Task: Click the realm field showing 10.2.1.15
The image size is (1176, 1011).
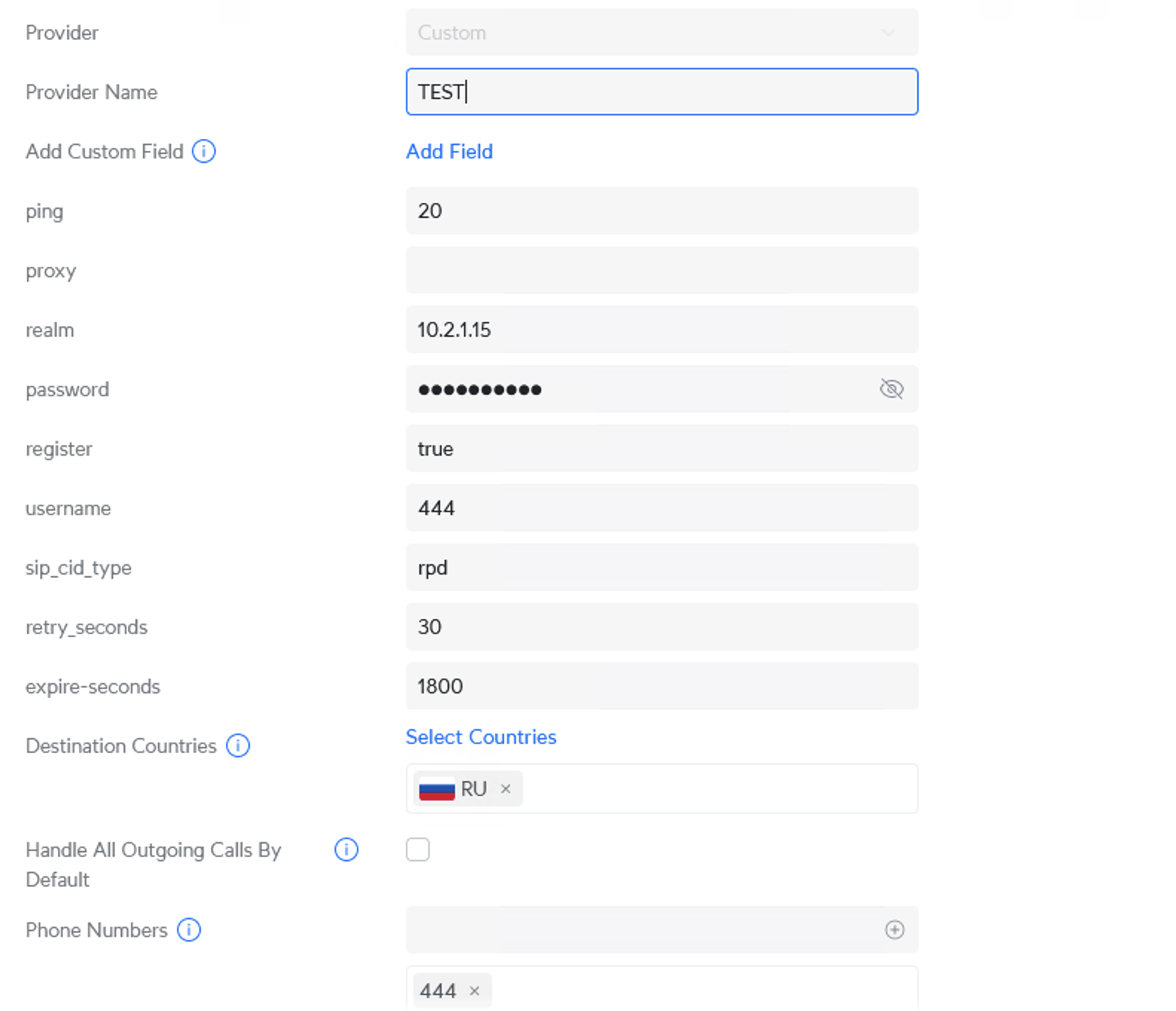Action: pyautogui.click(x=661, y=330)
